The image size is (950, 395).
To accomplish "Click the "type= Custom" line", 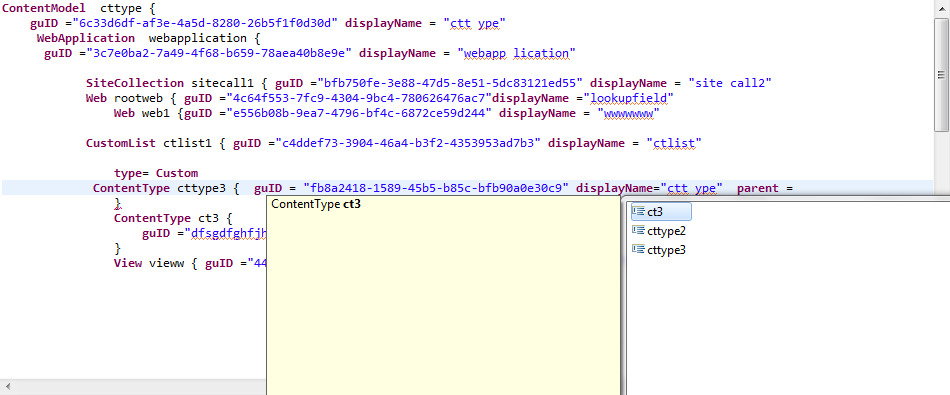I will pos(156,173).
